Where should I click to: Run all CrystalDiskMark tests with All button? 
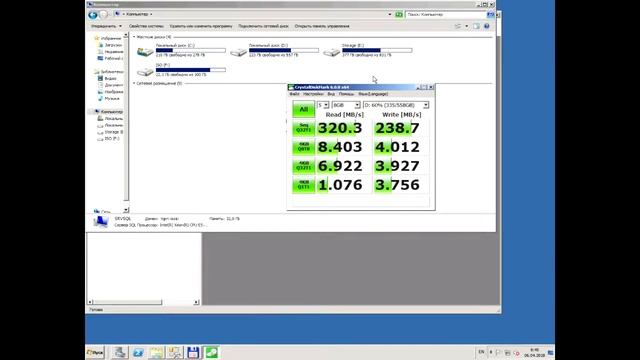pos(303,109)
